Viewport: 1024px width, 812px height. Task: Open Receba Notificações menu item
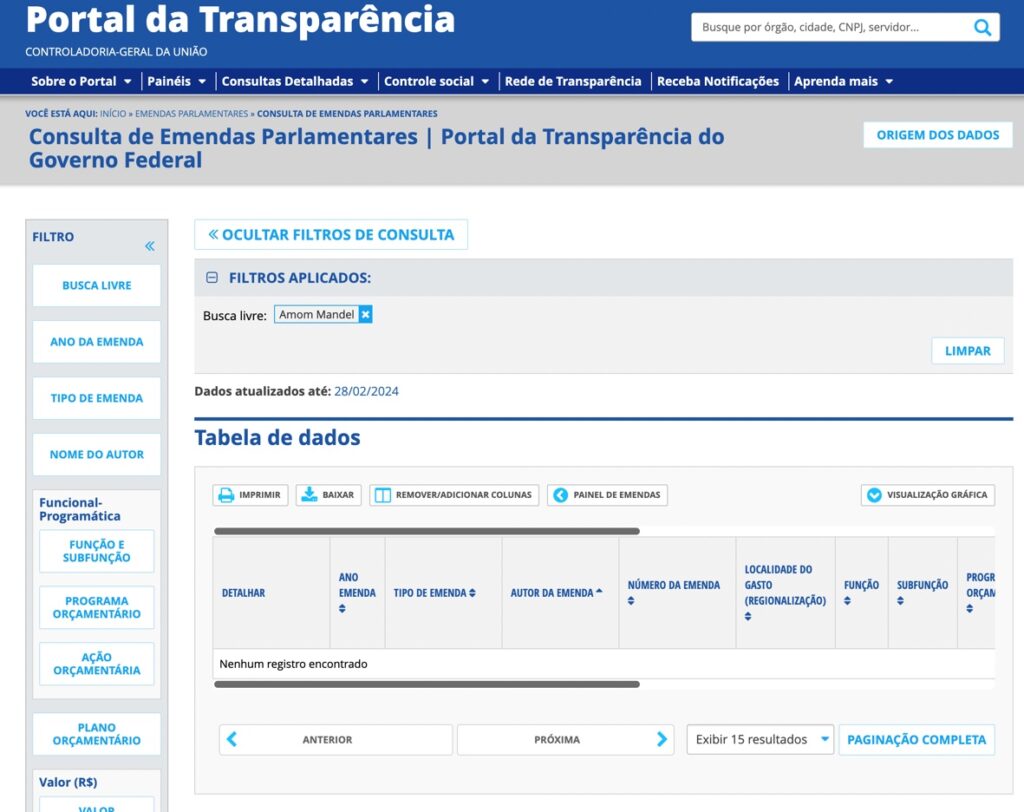[717, 81]
